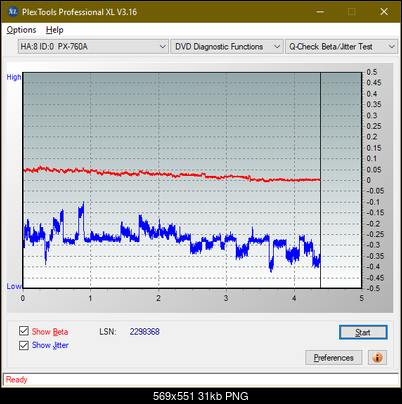Image resolution: width=402 pixels, height=404 pixels.
Task: Click the Low label on graph axis
Action: (14, 286)
